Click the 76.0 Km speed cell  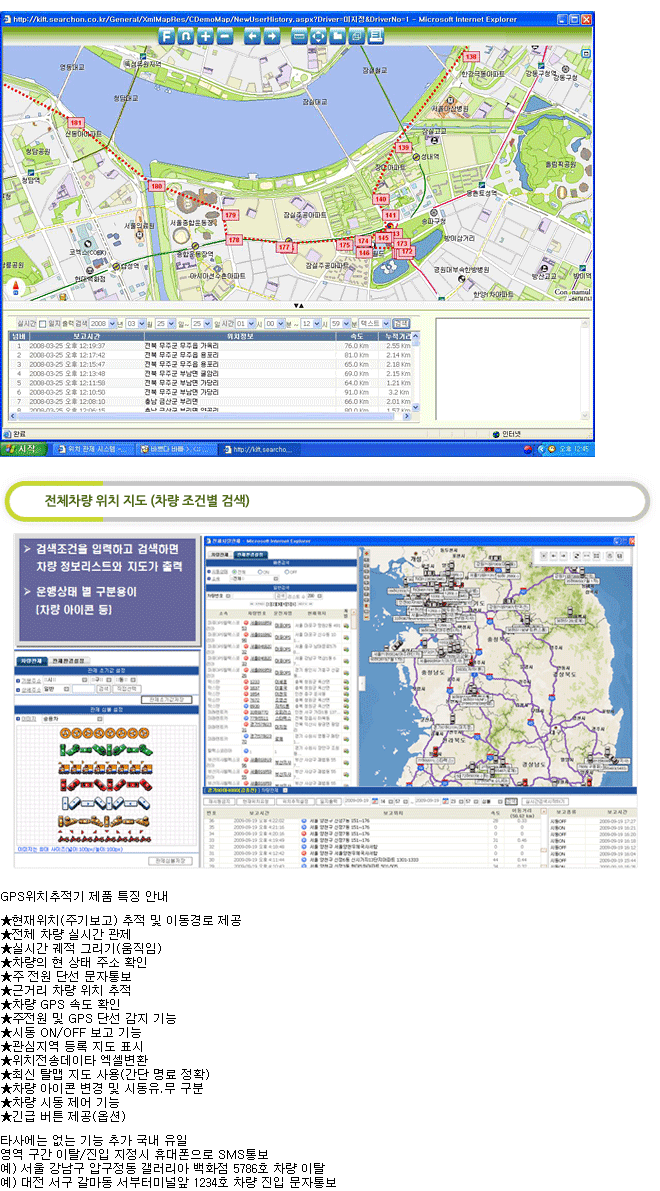coord(356,346)
